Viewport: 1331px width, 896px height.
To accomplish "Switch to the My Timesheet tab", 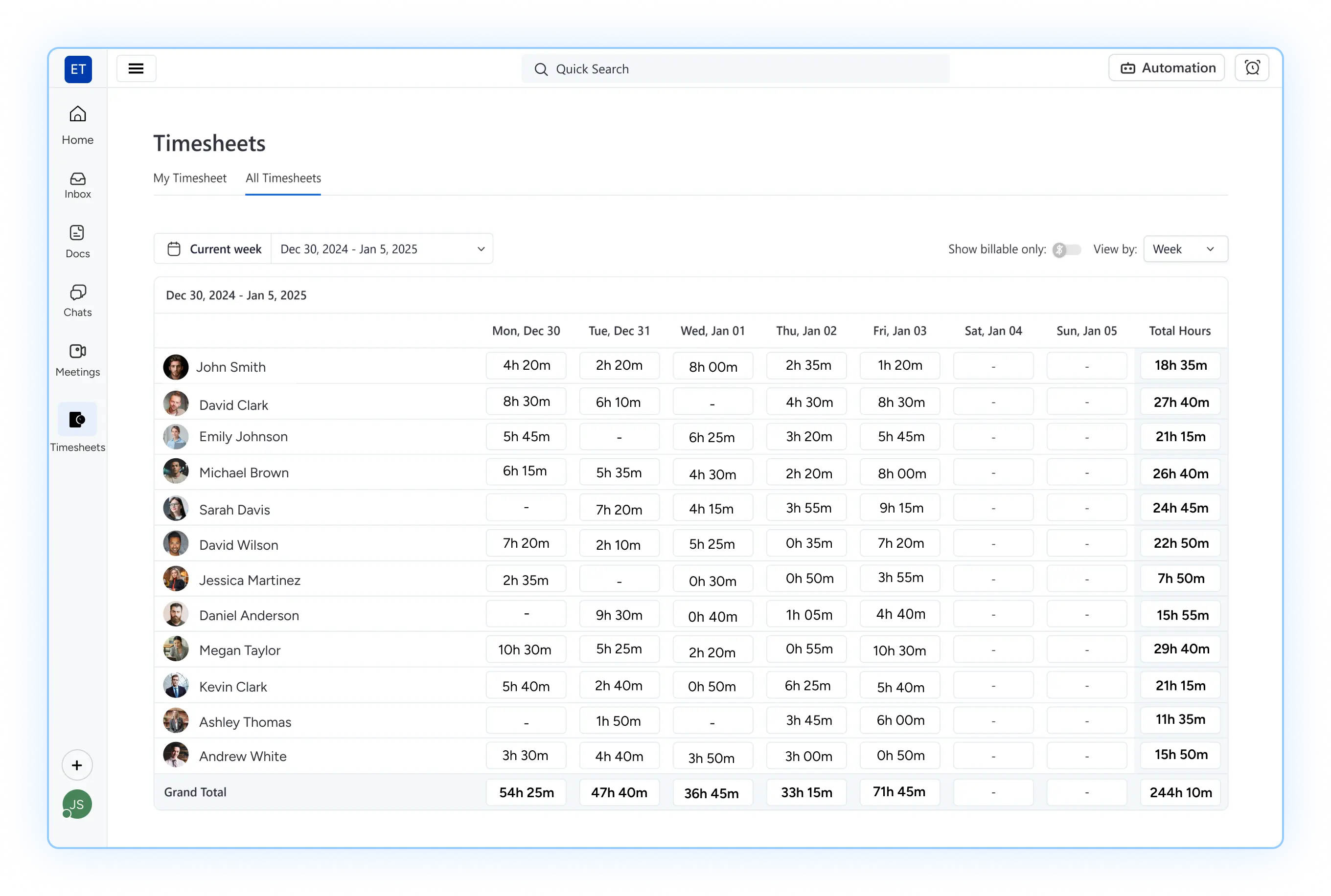I will (189, 179).
